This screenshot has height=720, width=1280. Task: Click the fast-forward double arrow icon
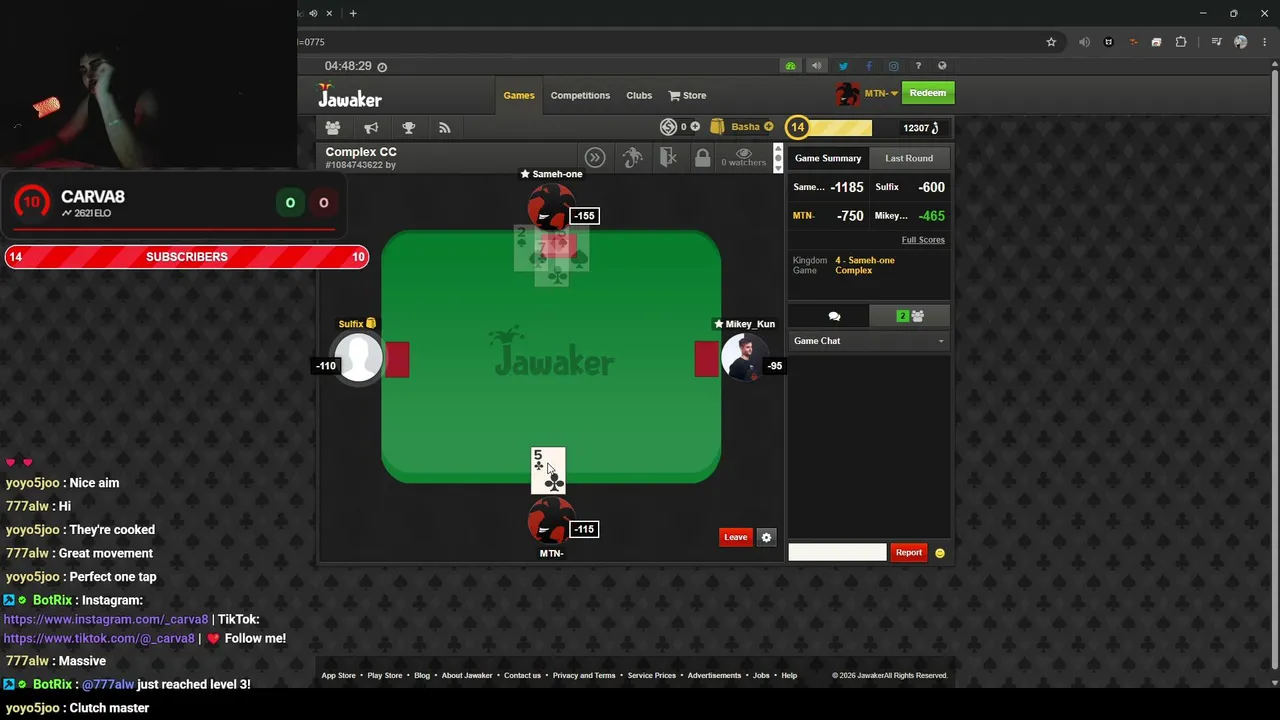tap(595, 158)
